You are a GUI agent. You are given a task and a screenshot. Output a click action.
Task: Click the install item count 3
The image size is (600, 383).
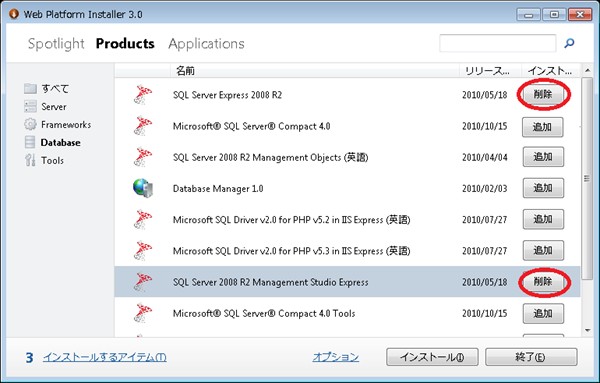pyautogui.click(x=29, y=357)
